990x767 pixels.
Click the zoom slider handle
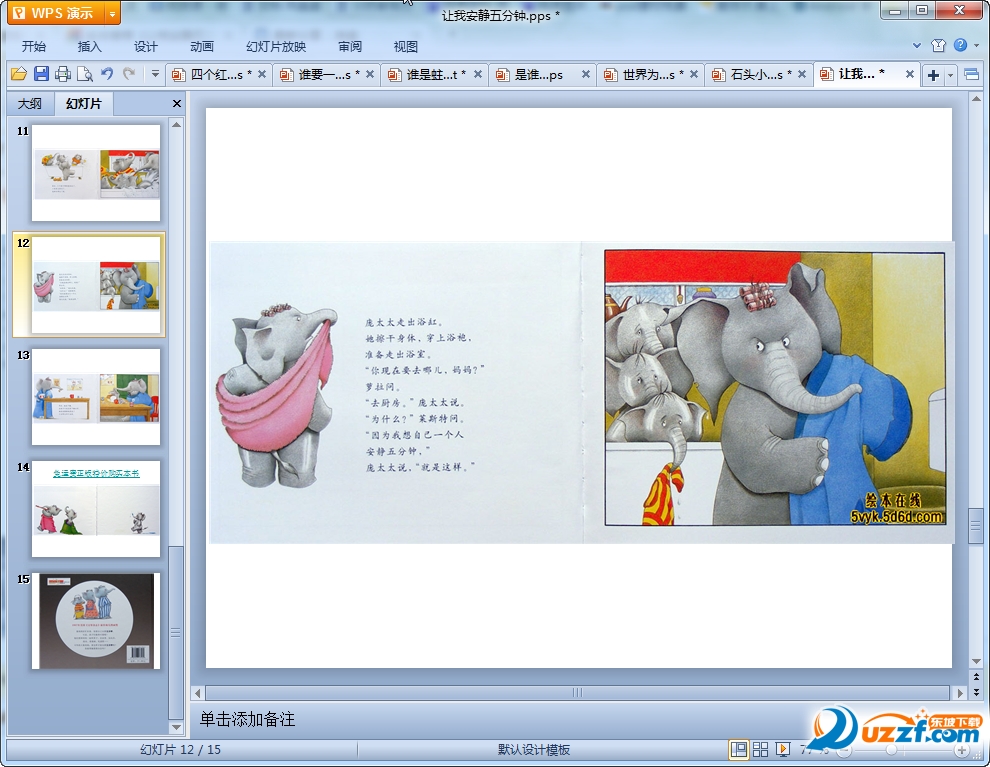coord(891,750)
